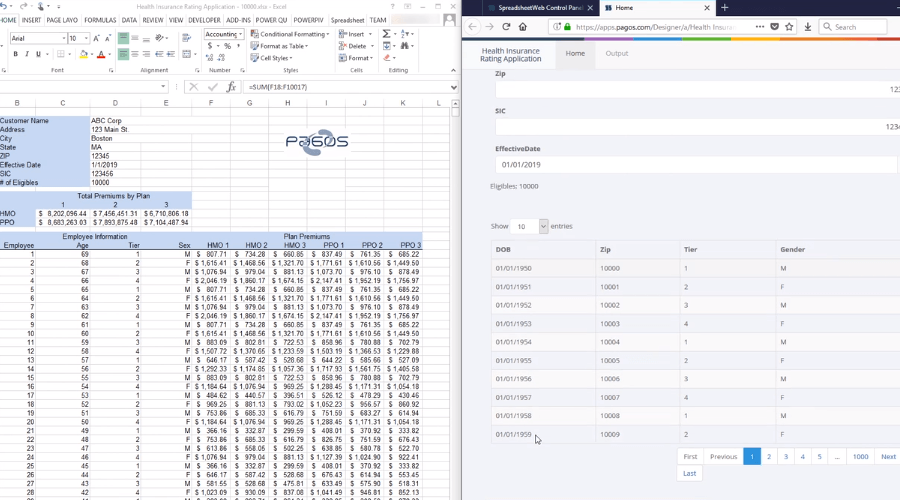Viewport: 900px width, 500px height.
Task: Click the EffectiveDate input field
Action: pos(697,165)
